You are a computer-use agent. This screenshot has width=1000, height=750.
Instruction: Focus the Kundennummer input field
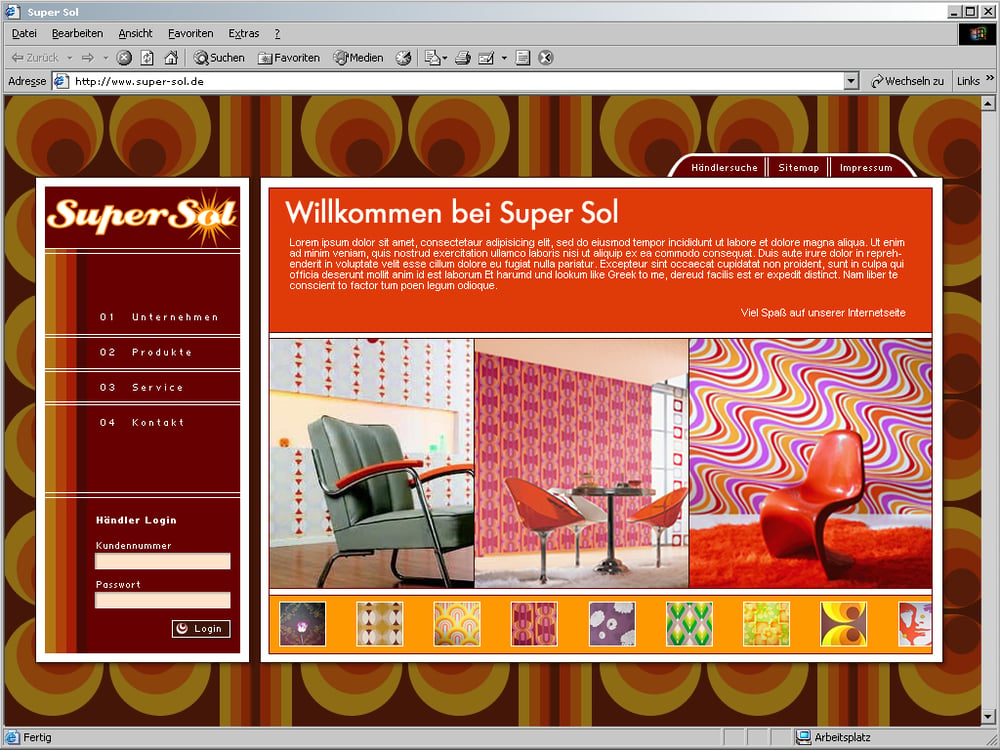[x=163, y=561]
